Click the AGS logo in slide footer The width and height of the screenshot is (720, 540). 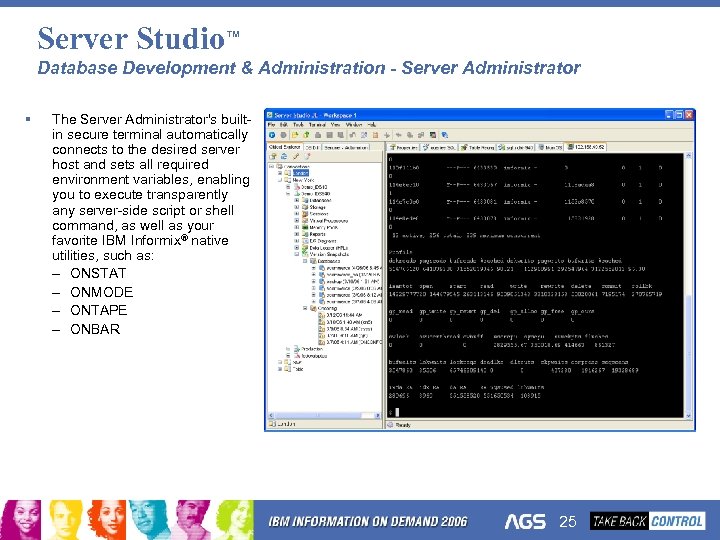point(525,521)
